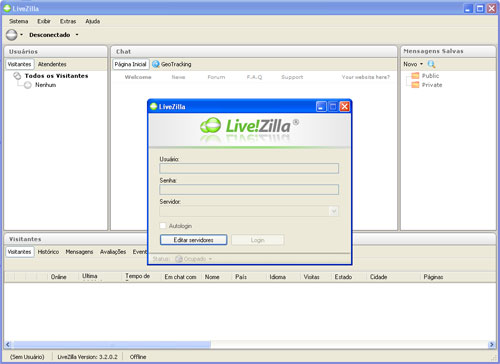Click the Nenhum visitor circle icon

point(28,85)
